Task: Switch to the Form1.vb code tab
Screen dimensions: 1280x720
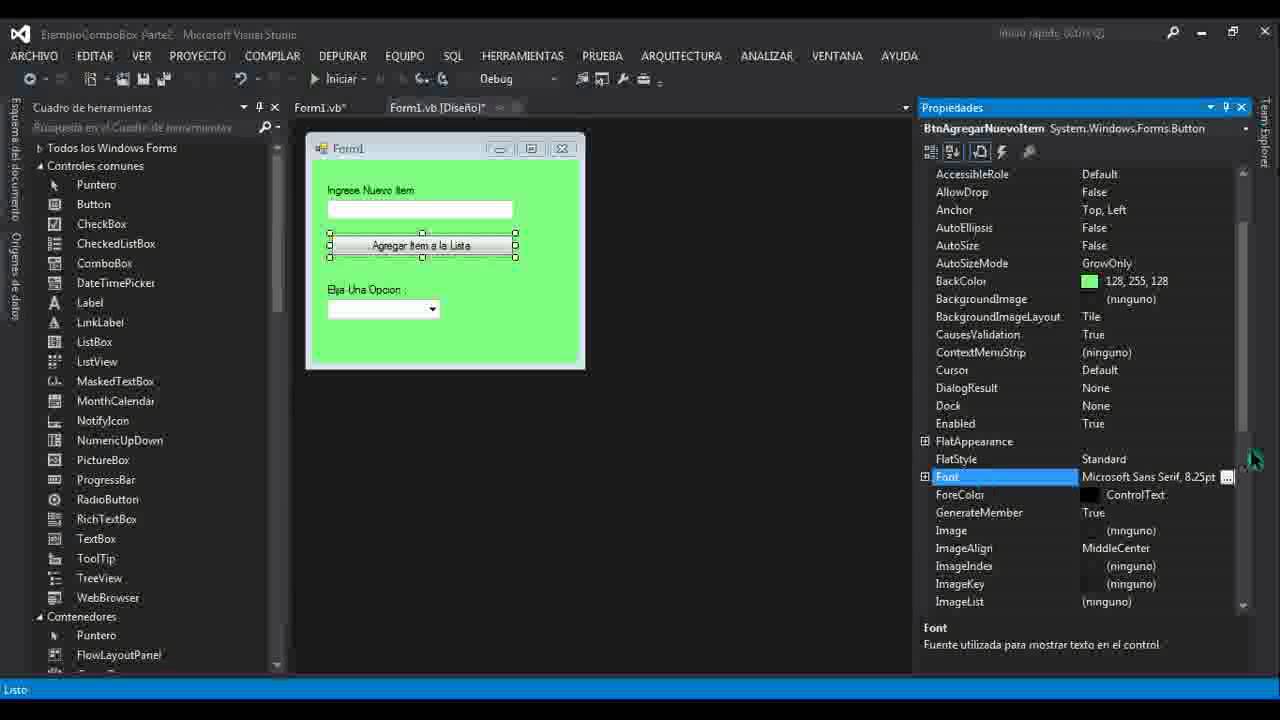Action: tap(320, 107)
